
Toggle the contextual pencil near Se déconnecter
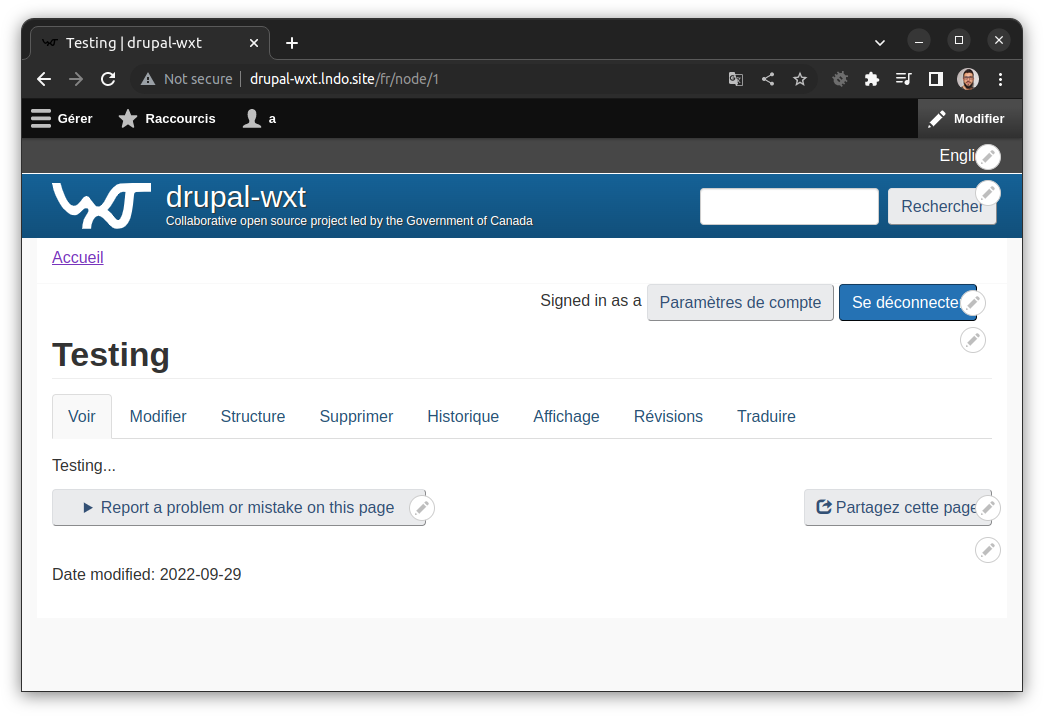tap(973, 302)
